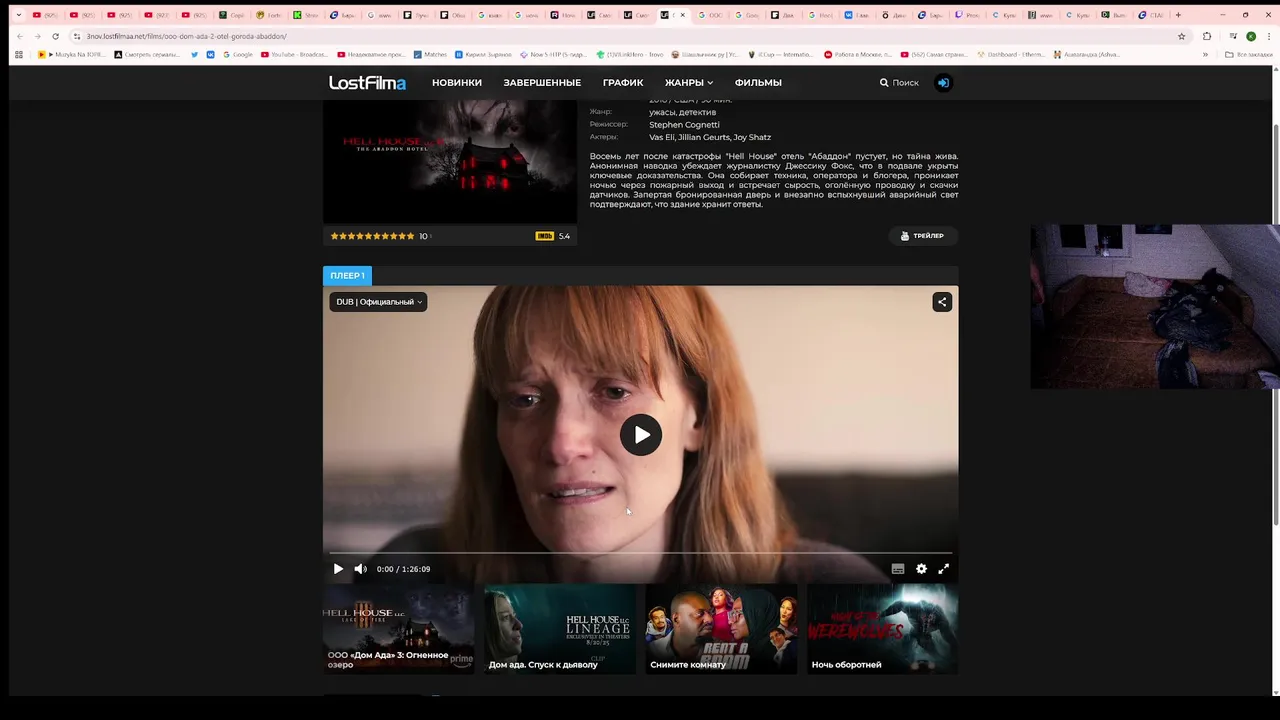Open the YouTube - Broadcast bookmark

[294, 54]
